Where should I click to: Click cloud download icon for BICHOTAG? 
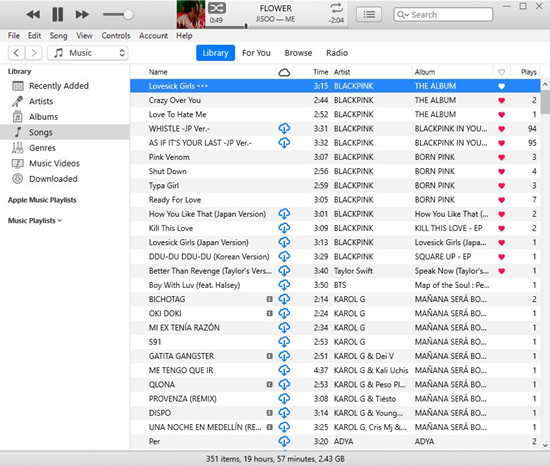(x=284, y=299)
